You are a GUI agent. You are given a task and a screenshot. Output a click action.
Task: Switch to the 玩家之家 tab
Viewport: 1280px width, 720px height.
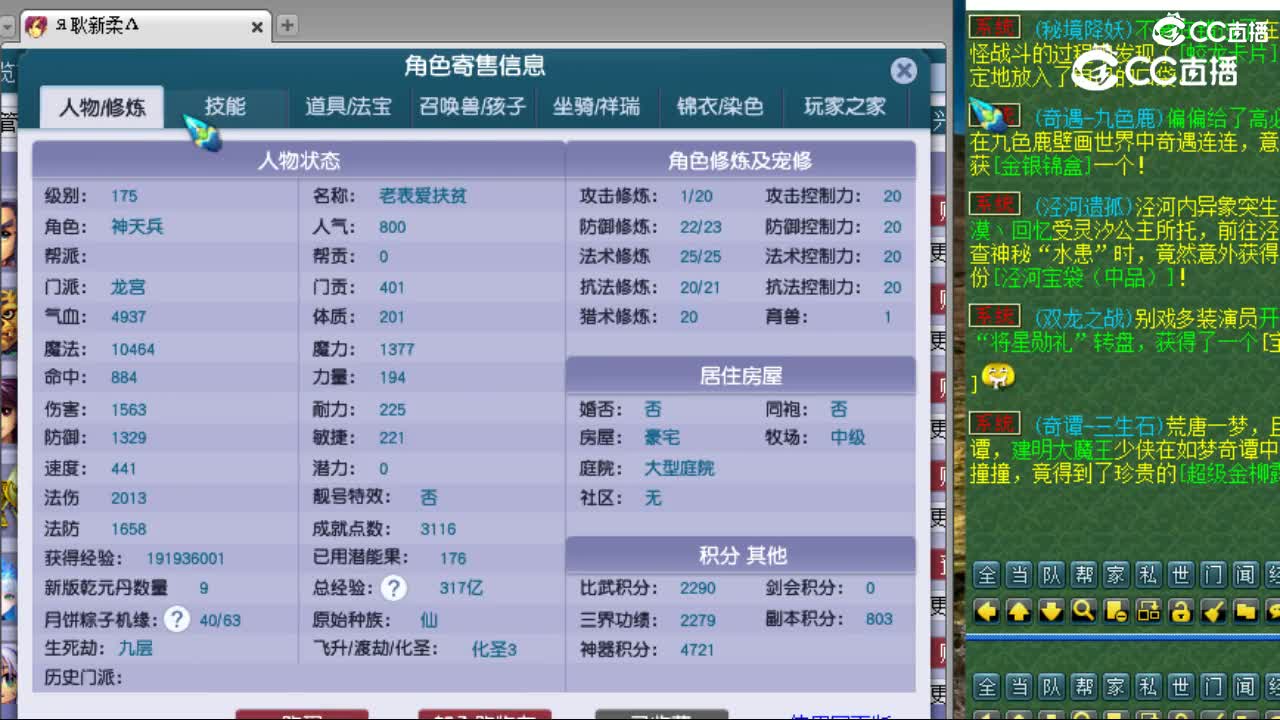click(844, 106)
